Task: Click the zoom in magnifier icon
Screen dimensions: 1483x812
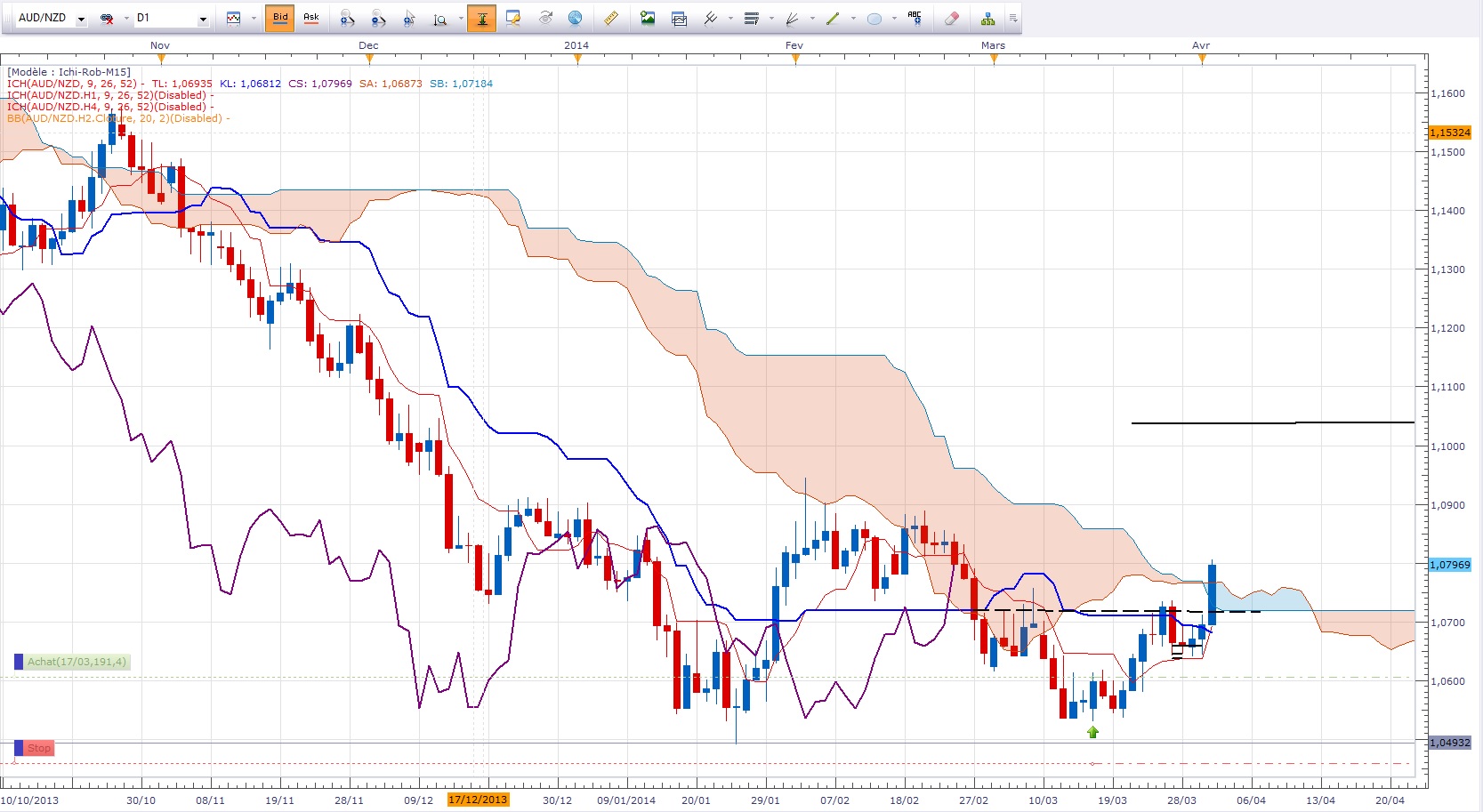Action: pyautogui.click(x=347, y=18)
